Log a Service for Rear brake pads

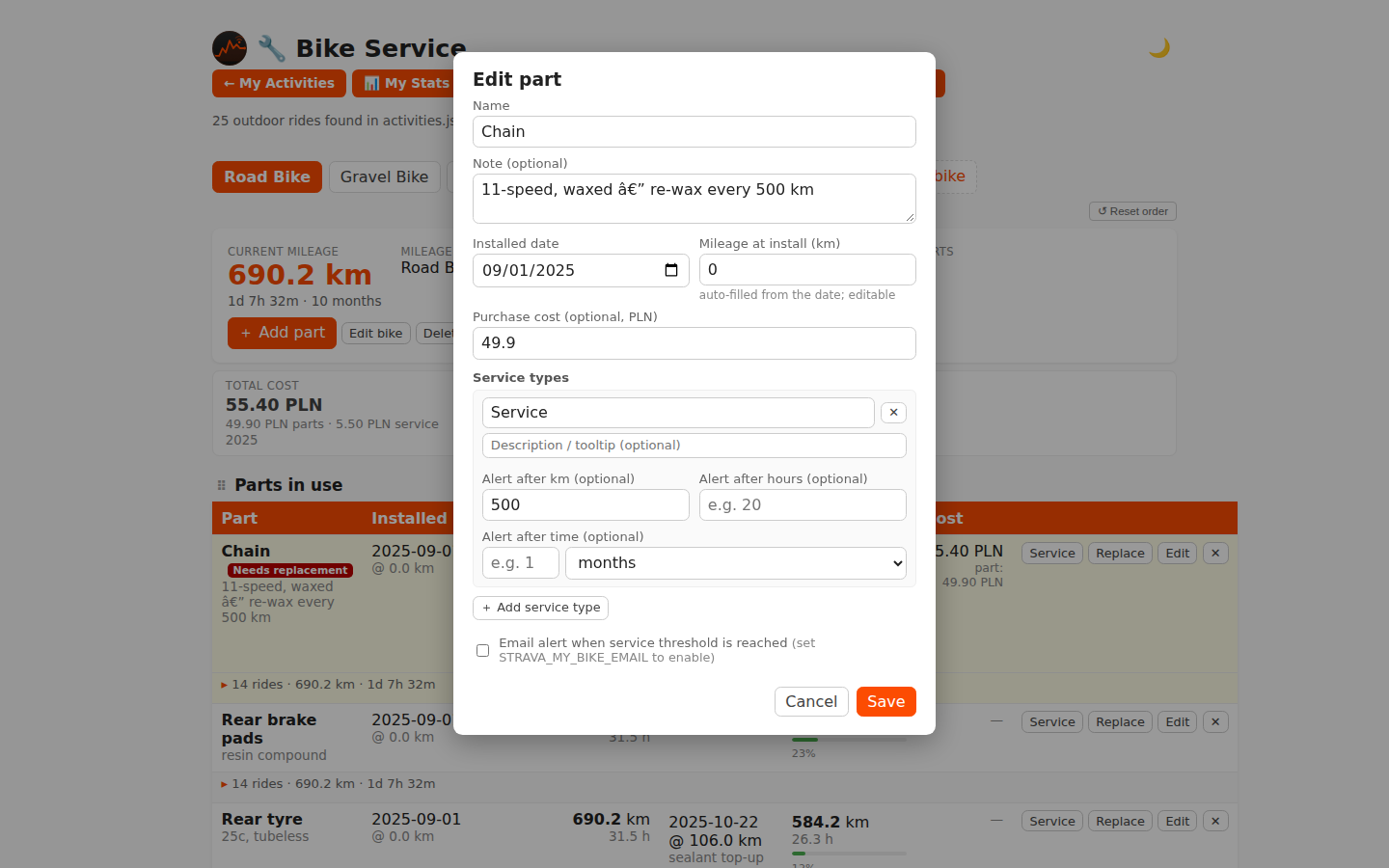pos(1052,722)
